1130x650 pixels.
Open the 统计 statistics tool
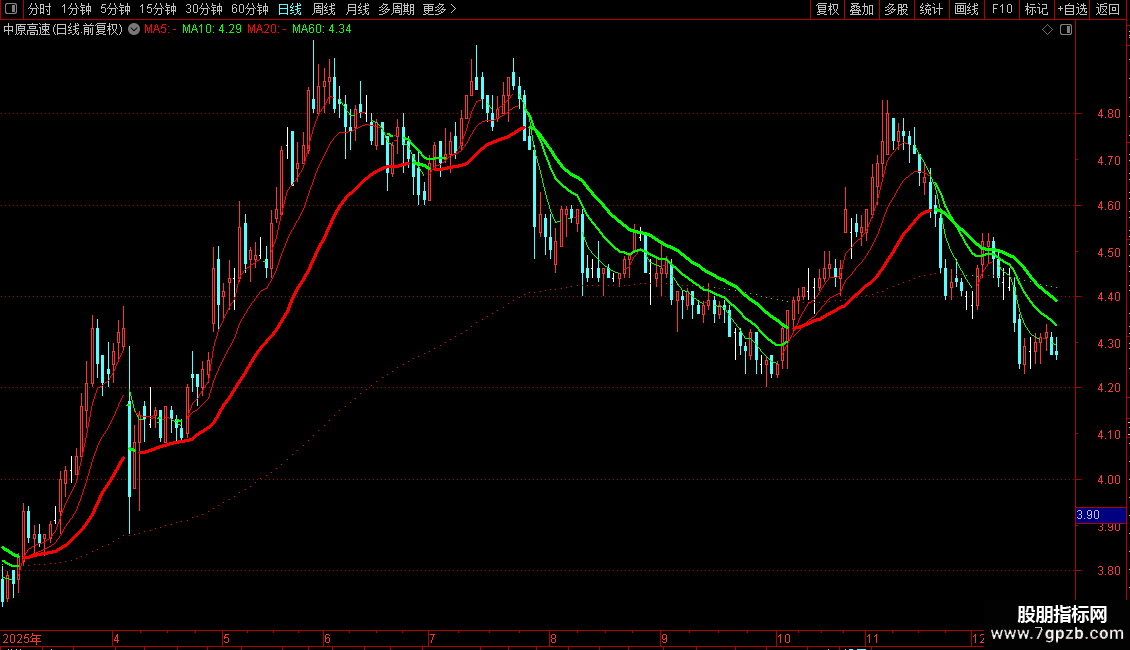coord(931,9)
